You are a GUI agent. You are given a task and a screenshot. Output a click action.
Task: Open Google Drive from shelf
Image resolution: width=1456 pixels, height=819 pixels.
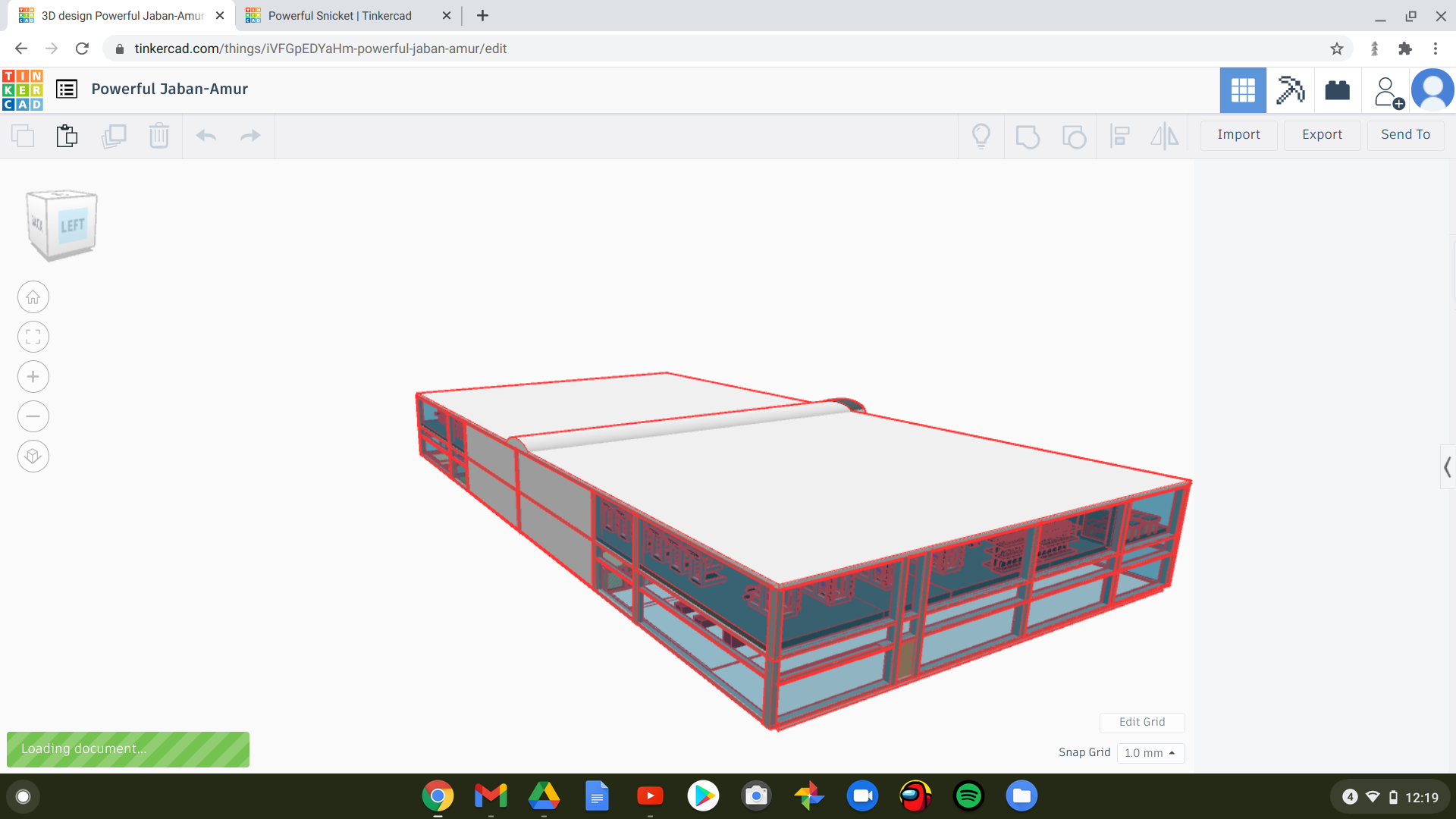pos(544,796)
